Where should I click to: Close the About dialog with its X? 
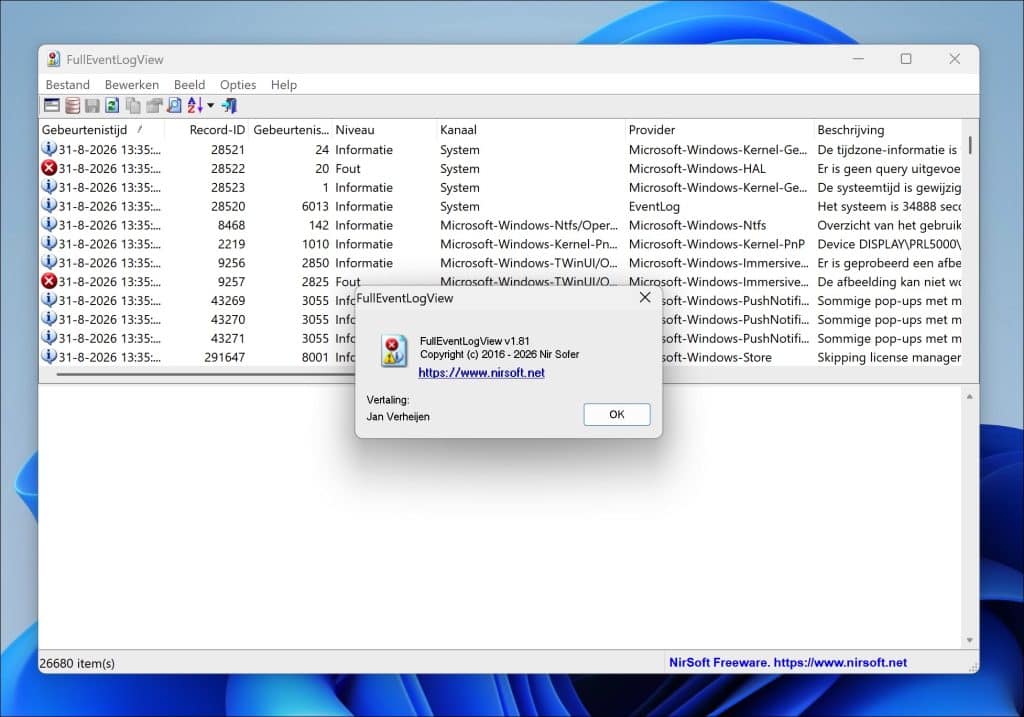coord(645,298)
